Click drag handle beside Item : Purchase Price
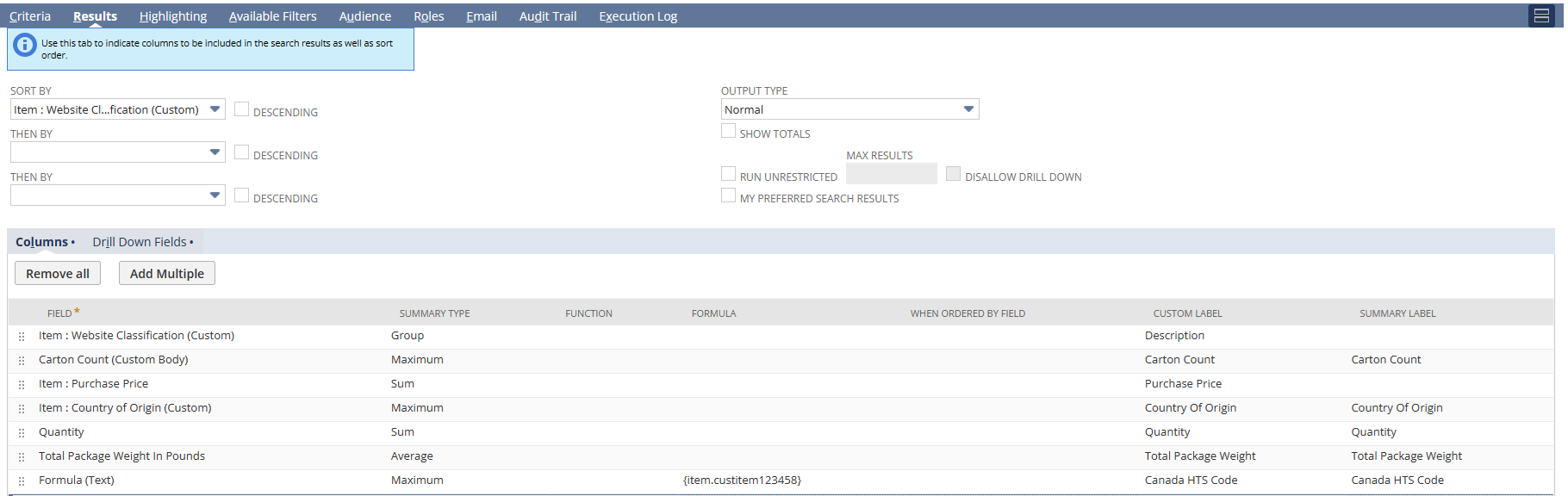The width and height of the screenshot is (1568, 496). (22, 385)
